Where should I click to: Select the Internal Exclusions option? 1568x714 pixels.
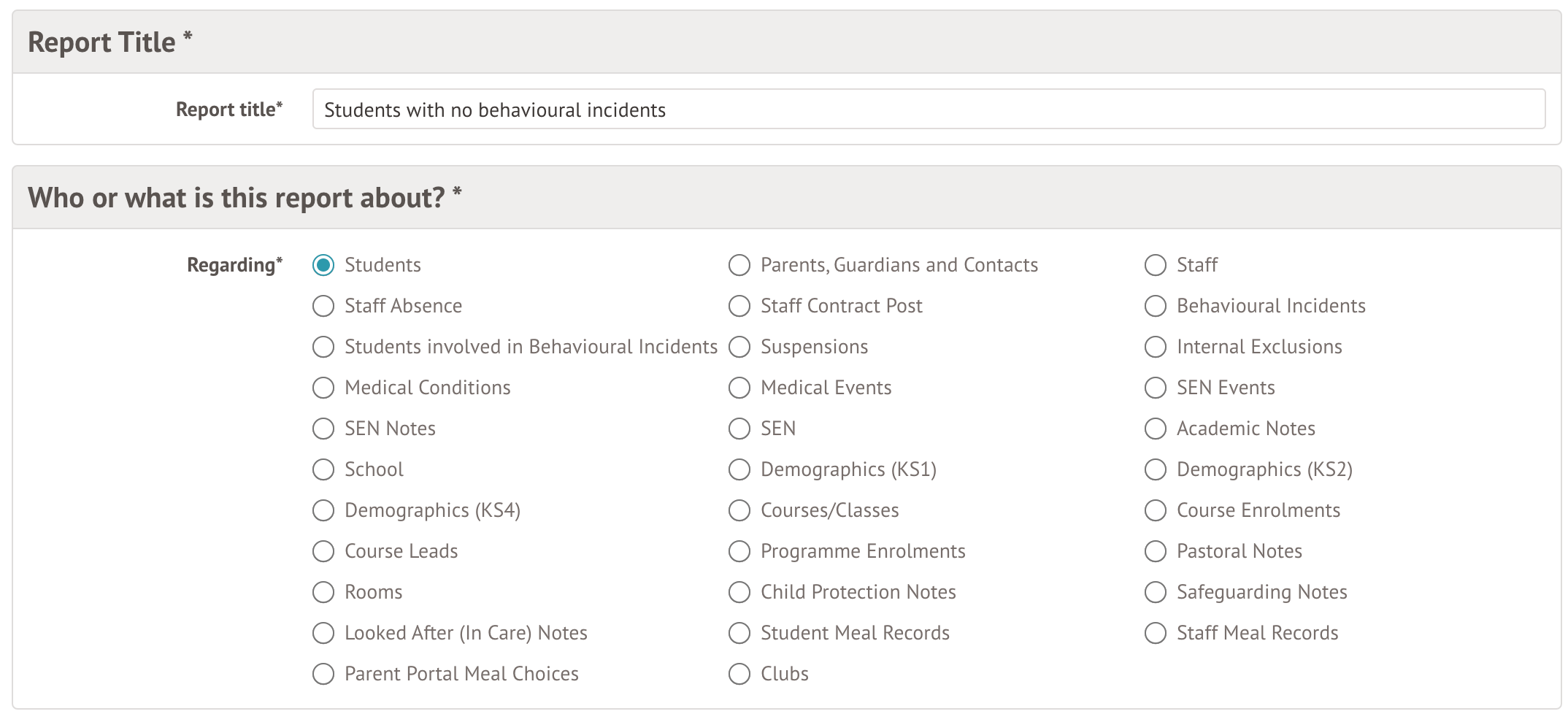pyautogui.click(x=1156, y=347)
